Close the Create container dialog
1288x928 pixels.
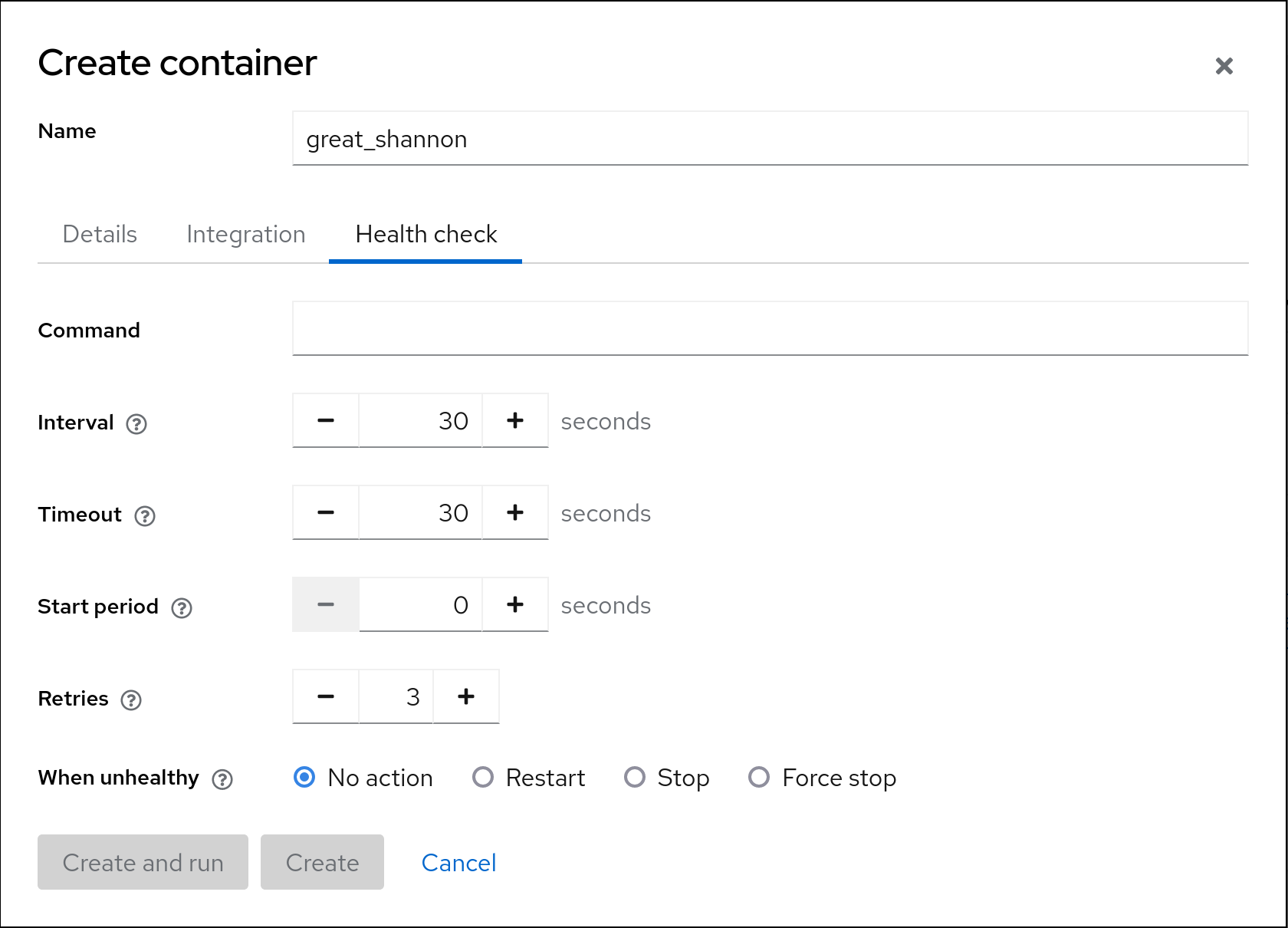[x=1224, y=66]
